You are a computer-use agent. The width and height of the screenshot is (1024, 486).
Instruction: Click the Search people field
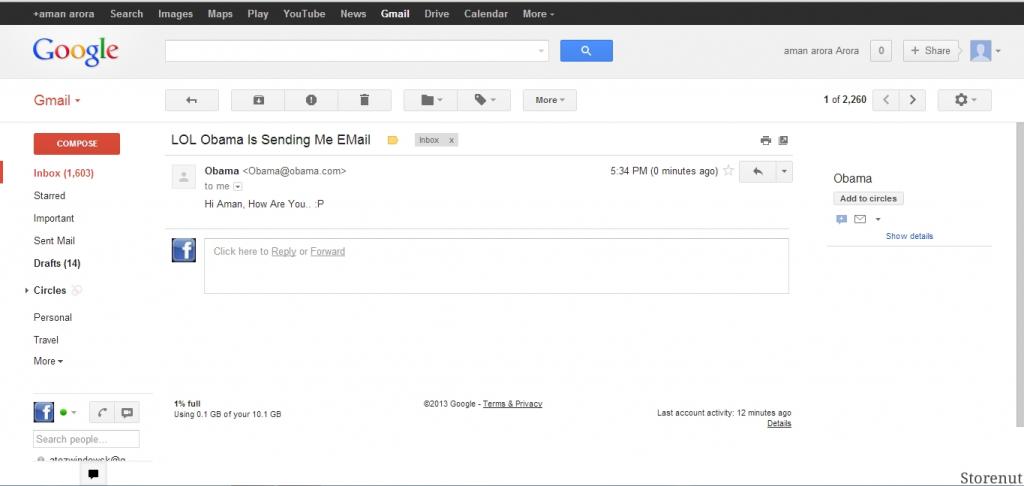click(x=86, y=439)
